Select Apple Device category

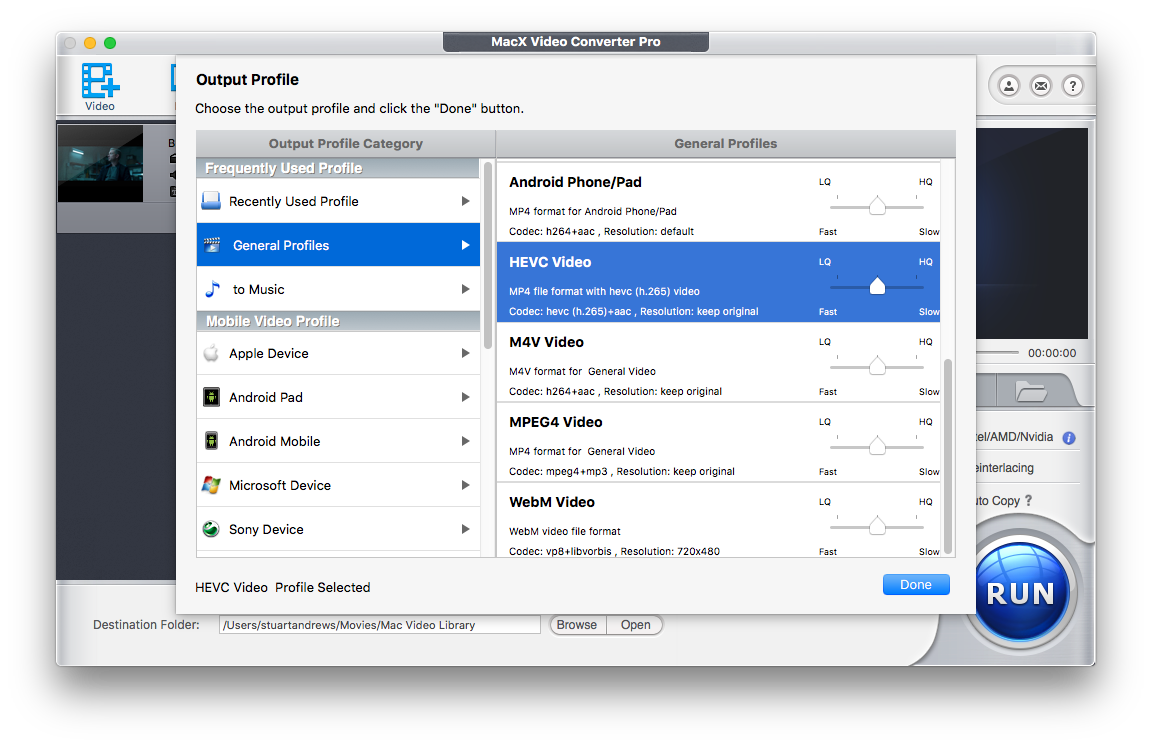coord(338,353)
